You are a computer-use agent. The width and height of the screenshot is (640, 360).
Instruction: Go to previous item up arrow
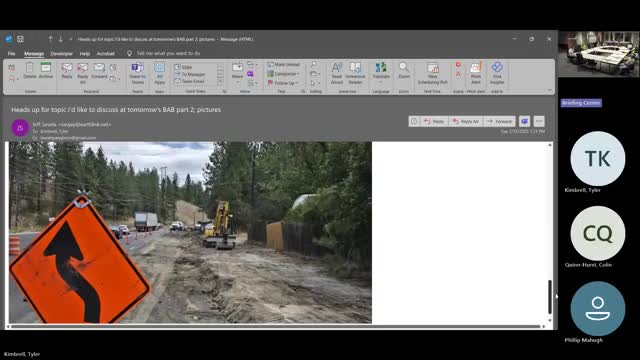click(50, 39)
